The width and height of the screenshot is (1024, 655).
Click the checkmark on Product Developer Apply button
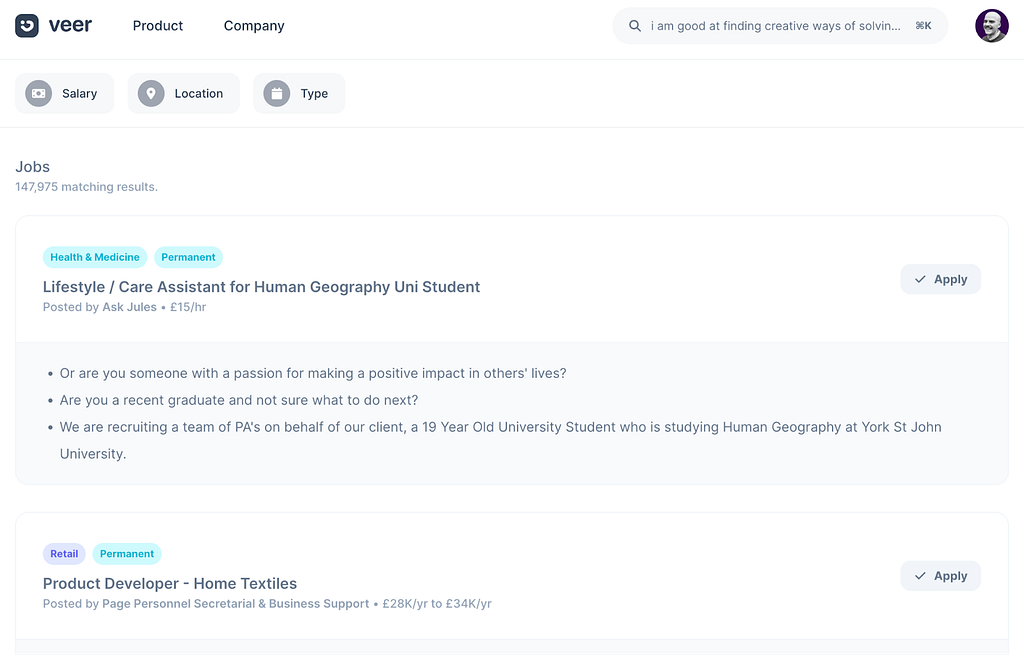920,576
